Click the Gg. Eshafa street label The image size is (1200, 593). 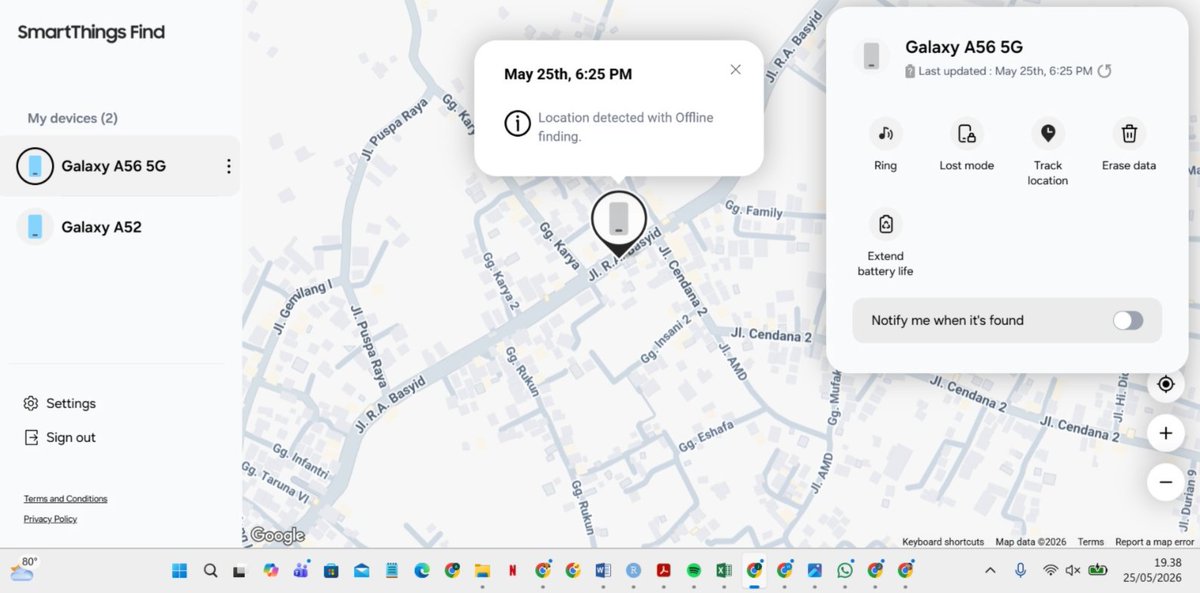pyautogui.click(x=706, y=436)
